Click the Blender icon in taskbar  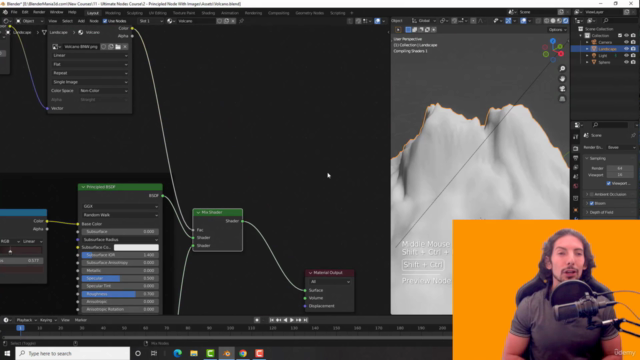point(227,353)
